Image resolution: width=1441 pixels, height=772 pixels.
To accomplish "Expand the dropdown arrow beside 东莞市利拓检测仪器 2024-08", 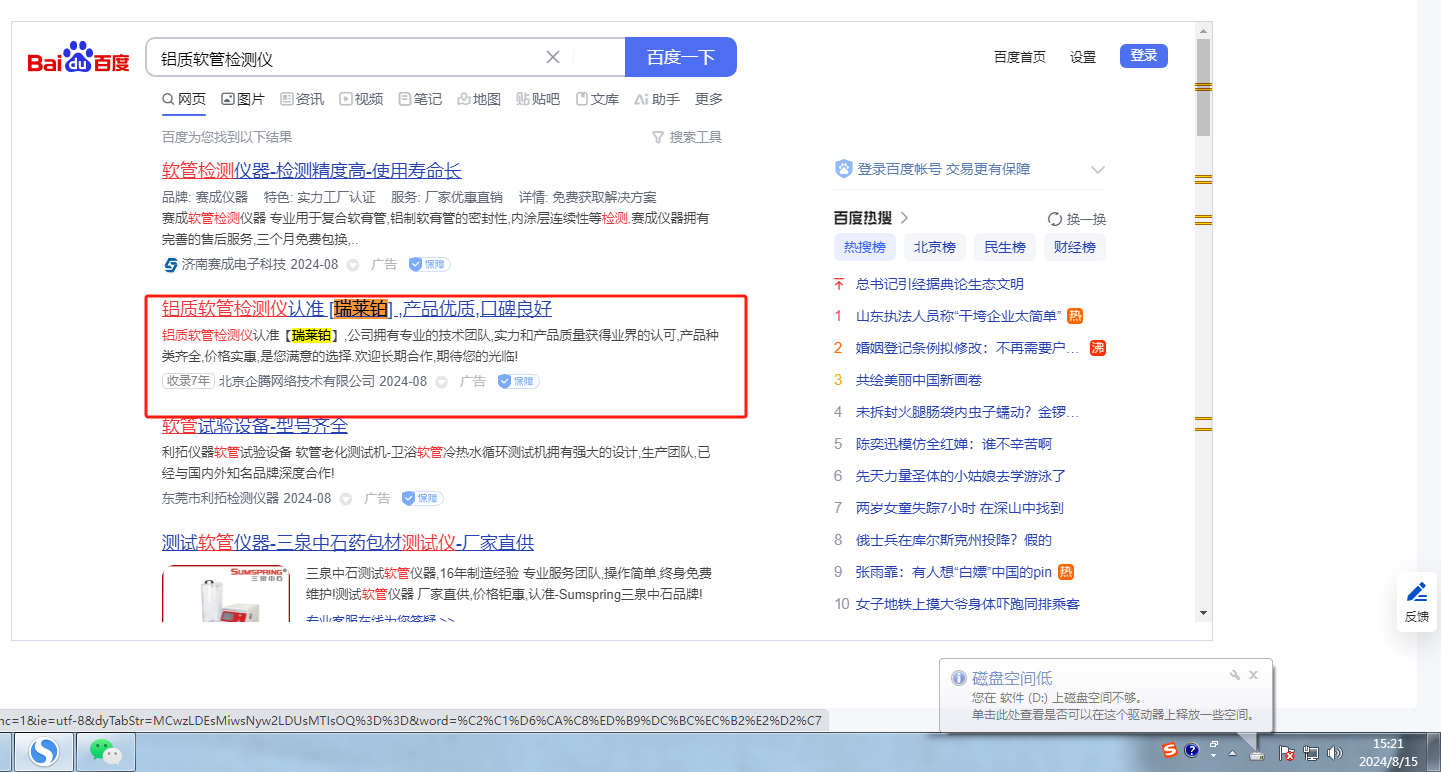I will coord(346,498).
